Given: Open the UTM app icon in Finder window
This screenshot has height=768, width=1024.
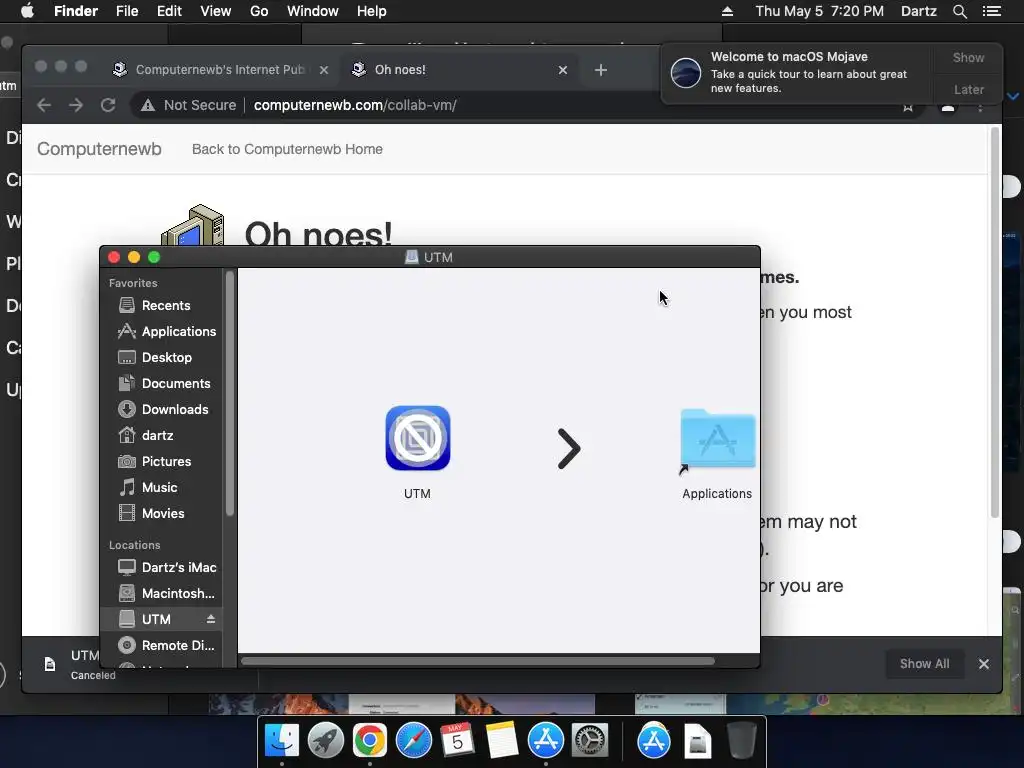Looking at the screenshot, I should (417, 438).
